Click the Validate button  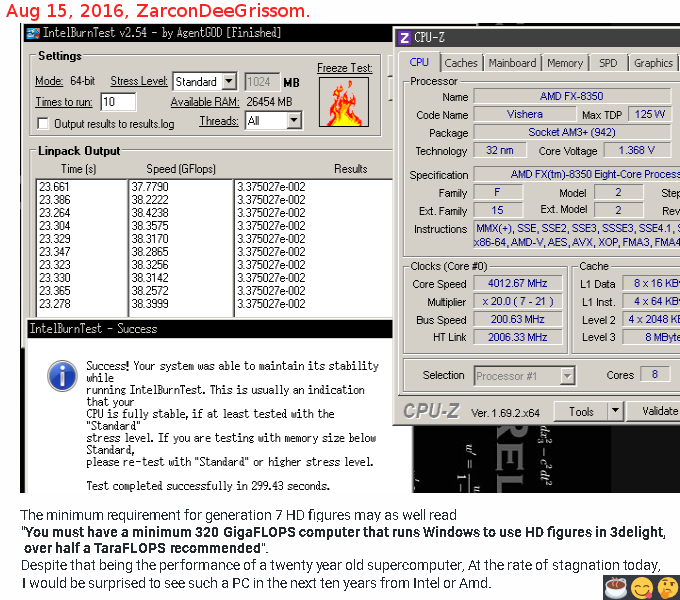point(655,411)
